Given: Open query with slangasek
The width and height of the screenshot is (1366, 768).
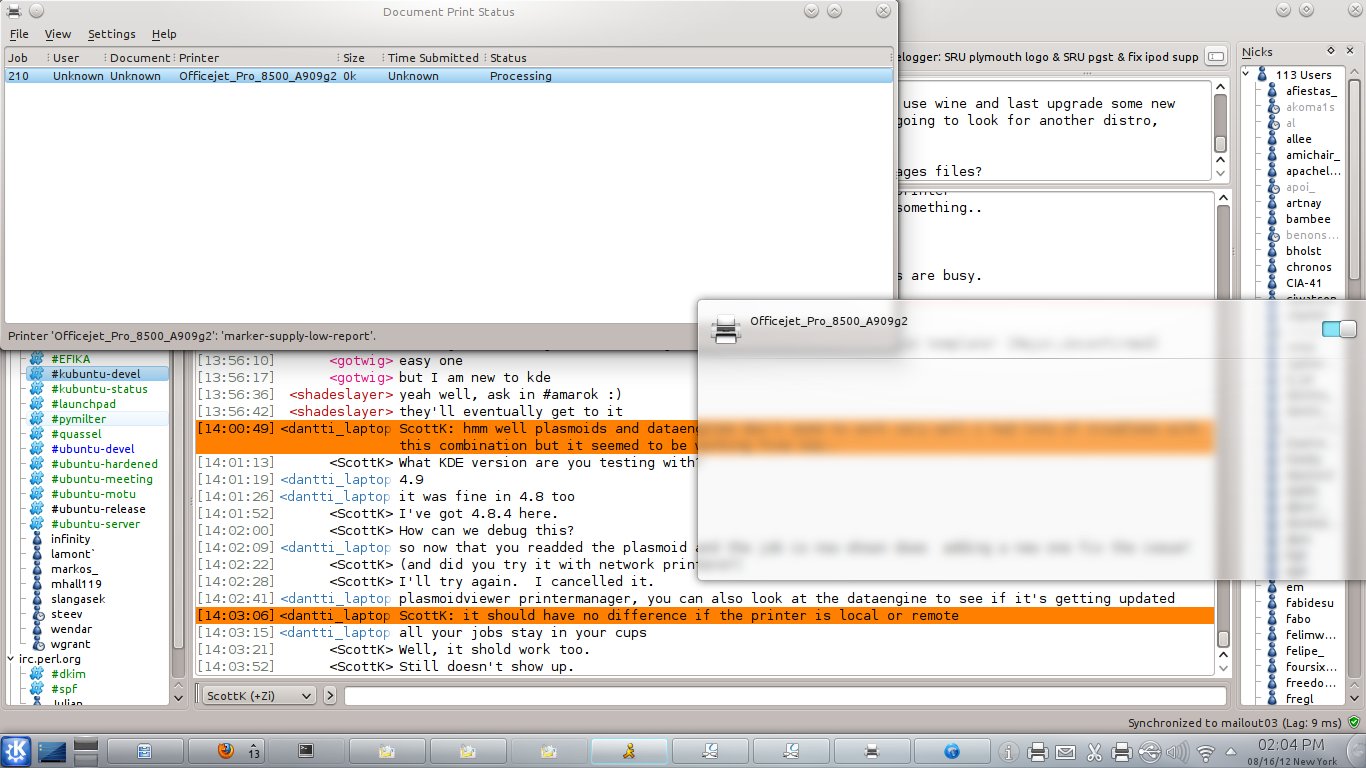Looking at the screenshot, I should (x=79, y=599).
